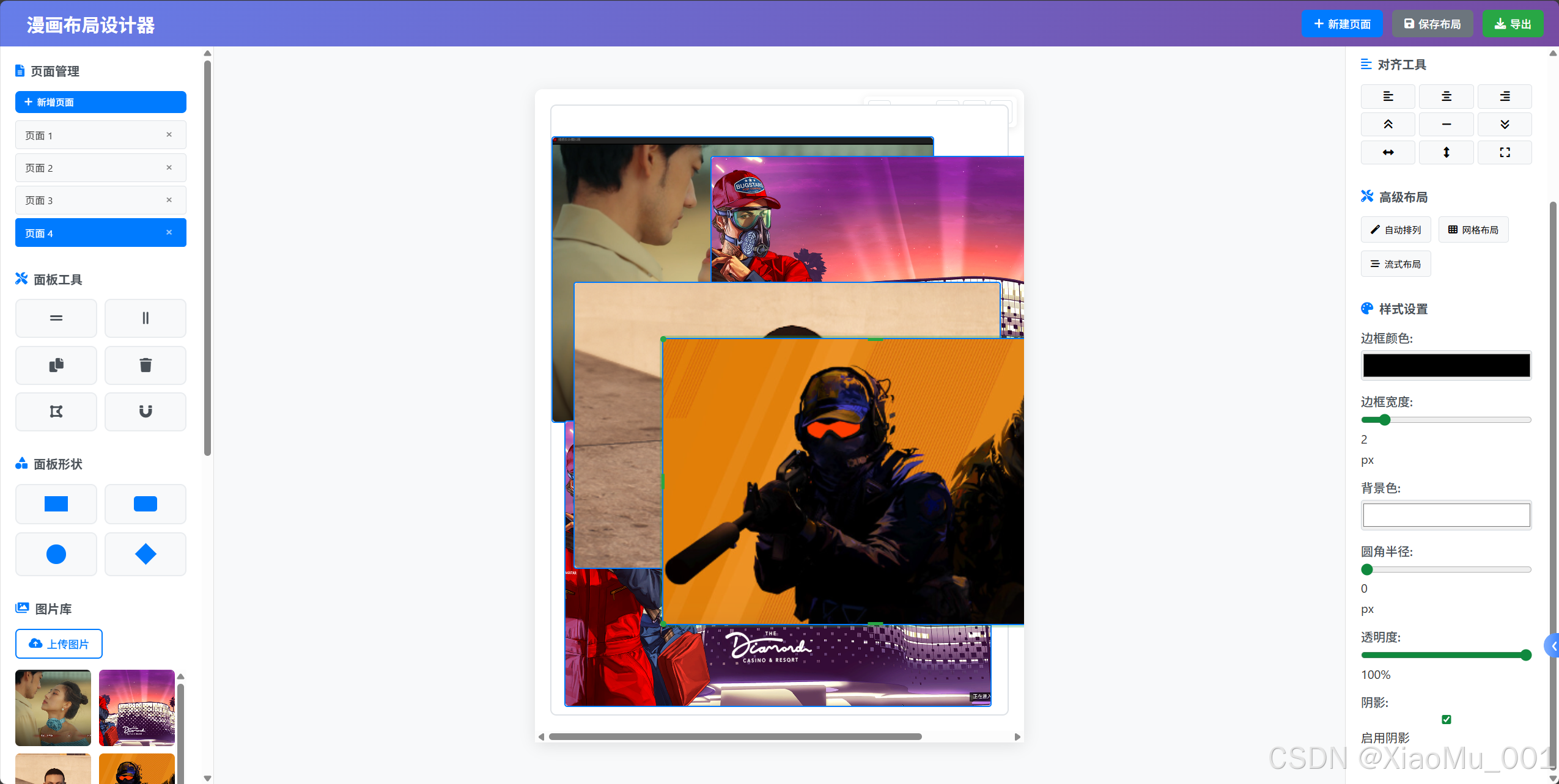1559x784 pixels.
Task: Select the orange soldier panel on canvas
Action: click(844, 483)
